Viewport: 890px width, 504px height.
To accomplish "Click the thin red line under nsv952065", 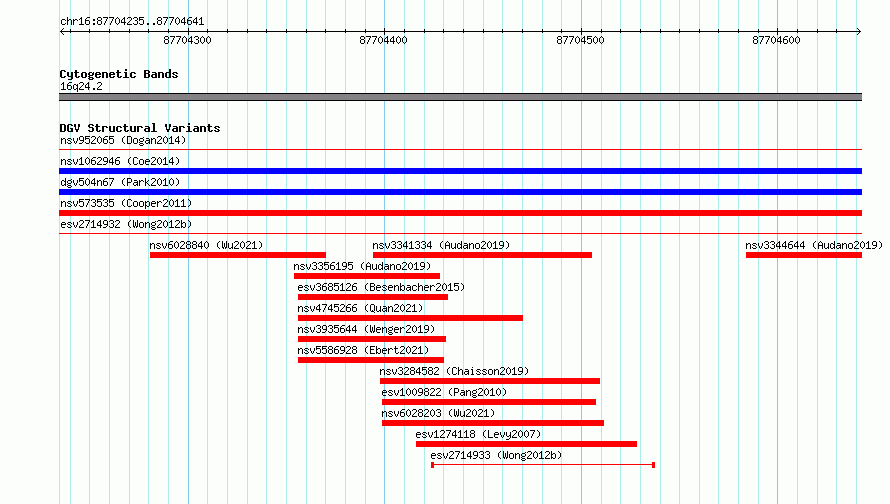I will (460, 150).
